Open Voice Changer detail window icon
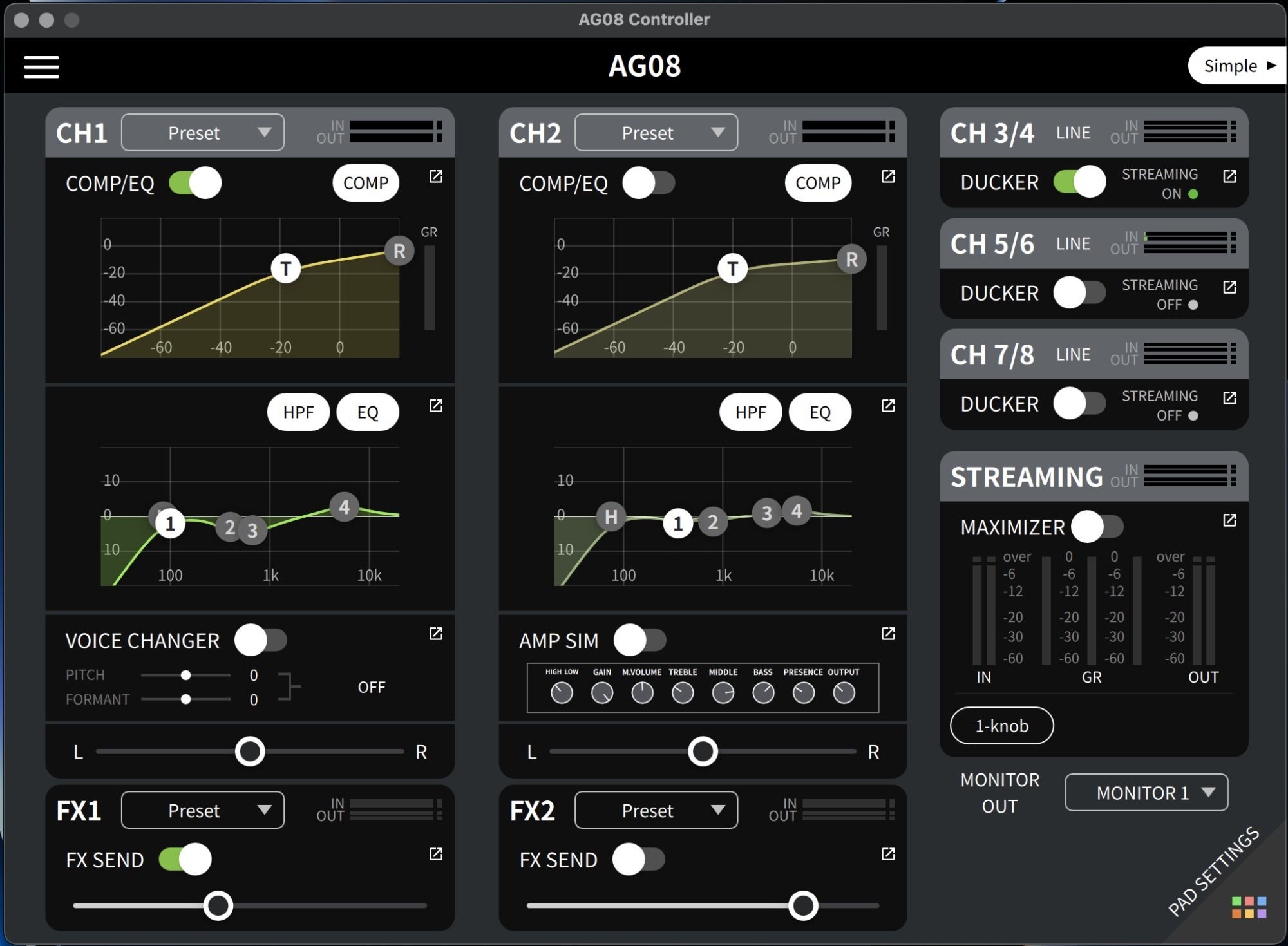Image resolution: width=1288 pixels, height=946 pixels. pos(436,634)
